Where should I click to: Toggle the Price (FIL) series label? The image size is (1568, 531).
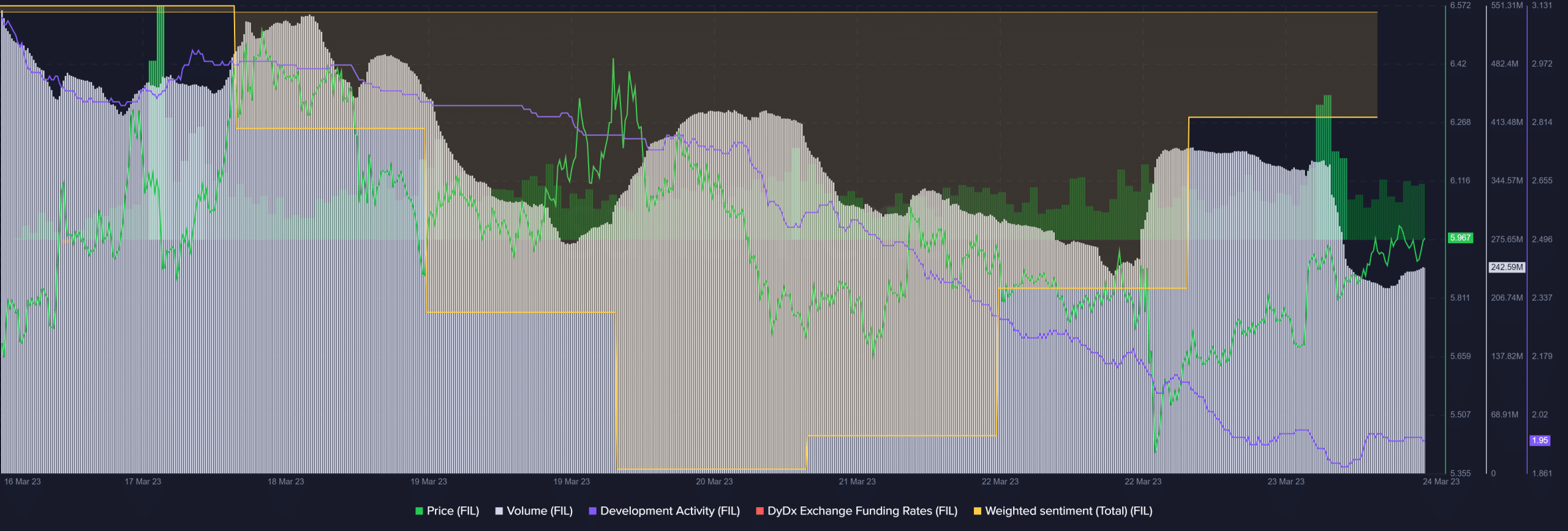tap(453, 511)
